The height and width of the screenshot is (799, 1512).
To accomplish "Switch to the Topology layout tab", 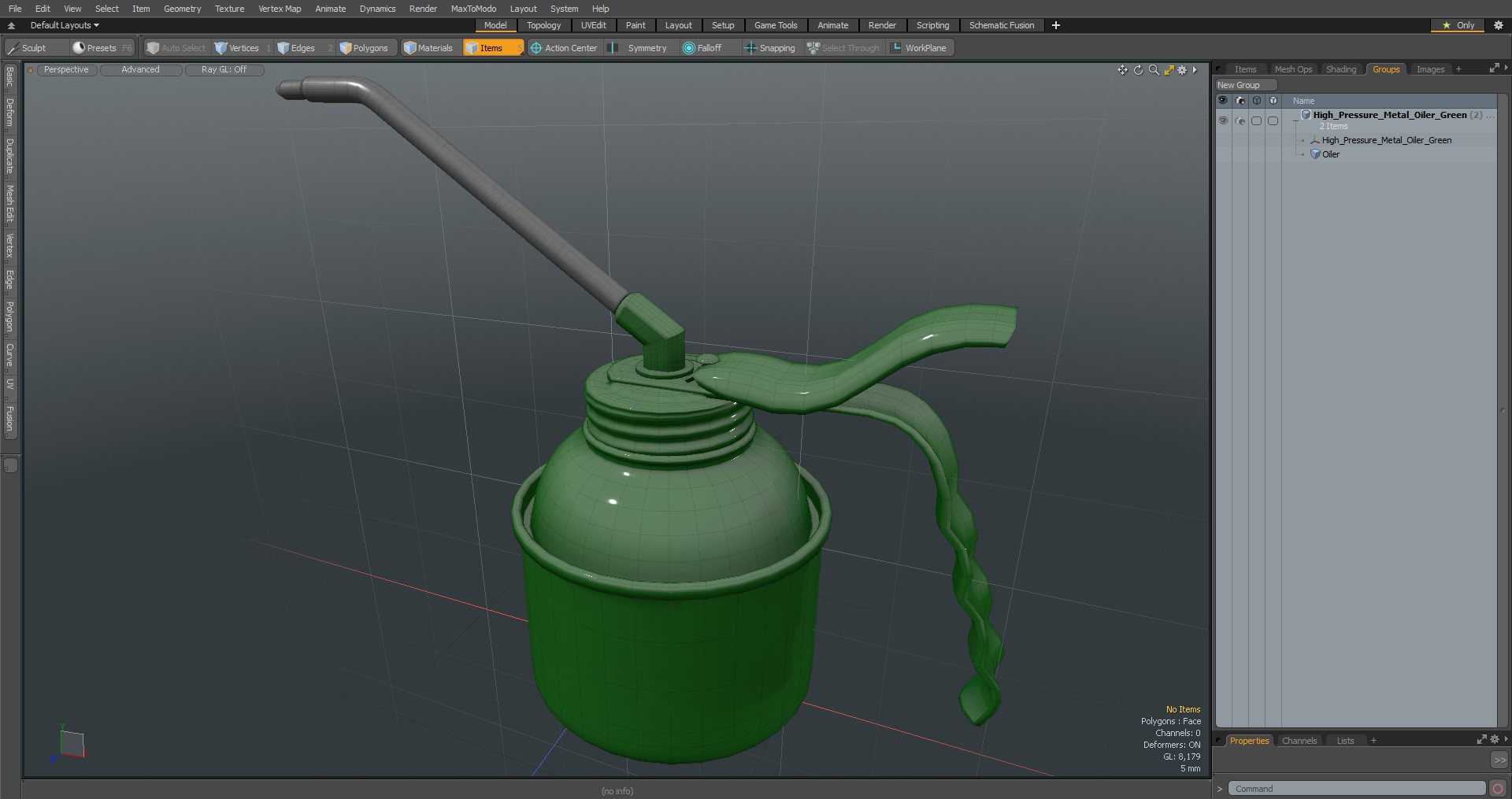I will (543, 25).
